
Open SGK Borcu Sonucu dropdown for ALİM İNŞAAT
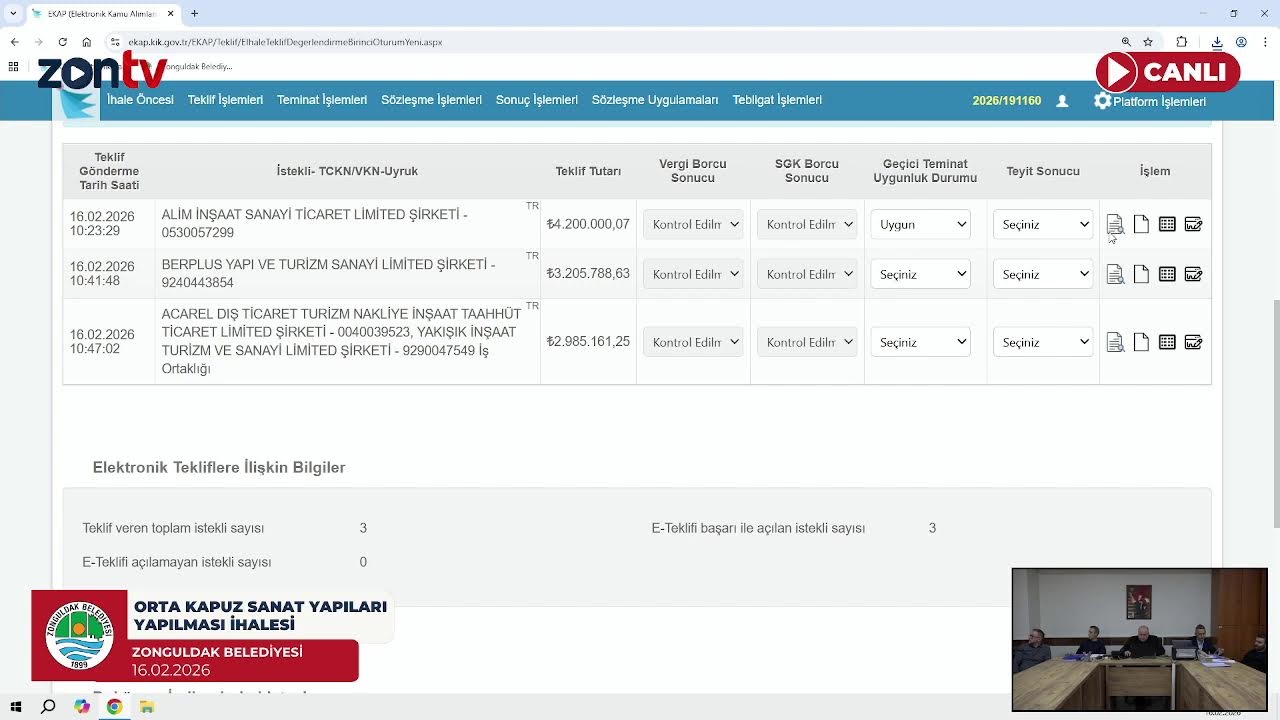(x=807, y=224)
